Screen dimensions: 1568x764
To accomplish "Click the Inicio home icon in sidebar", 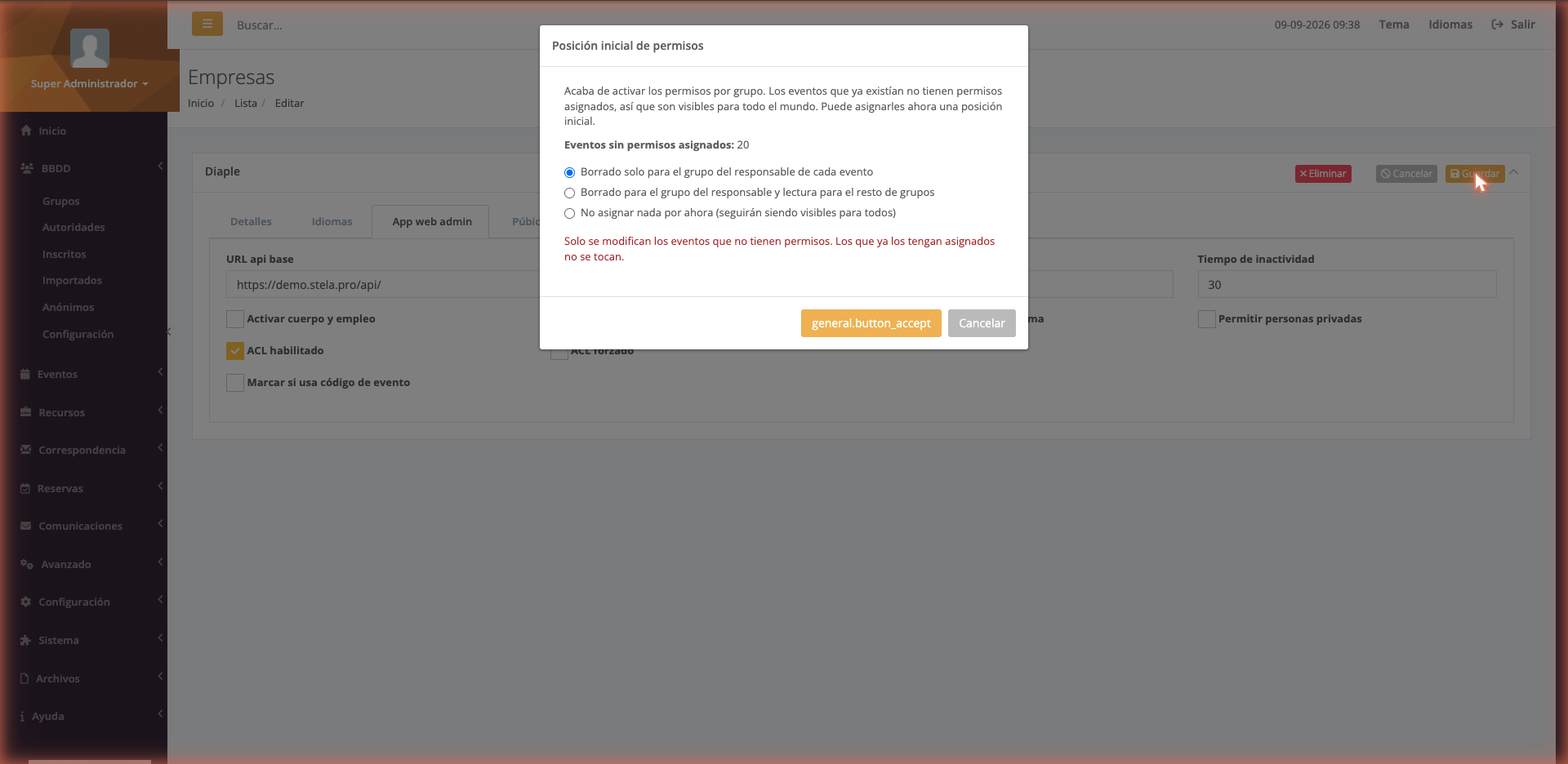I will [x=26, y=131].
